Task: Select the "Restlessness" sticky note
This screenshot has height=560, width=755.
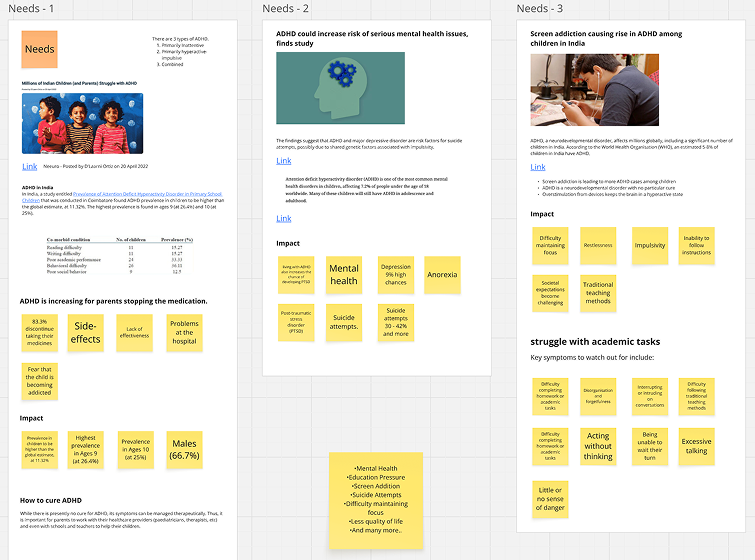Action: coord(598,245)
